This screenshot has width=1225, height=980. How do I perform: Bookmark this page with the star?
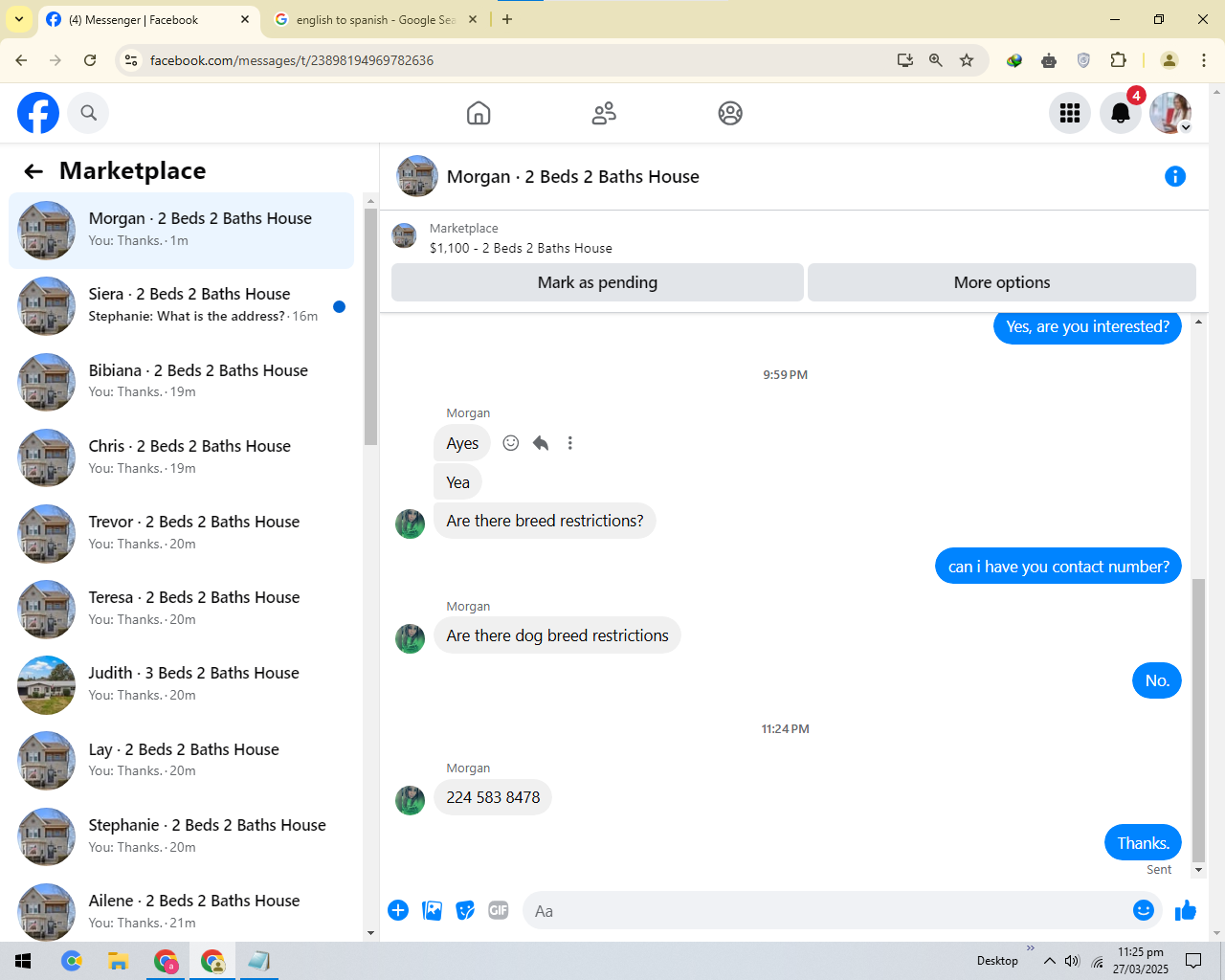coord(967,60)
